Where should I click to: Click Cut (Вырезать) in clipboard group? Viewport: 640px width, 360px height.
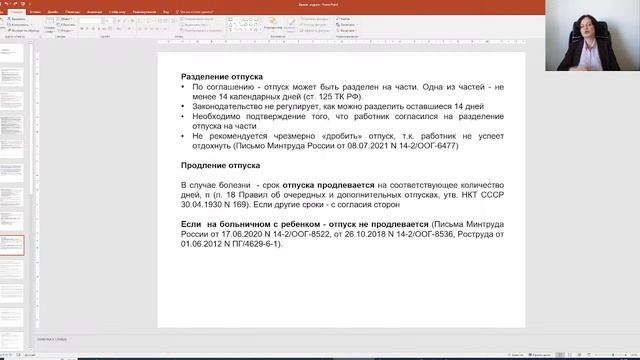click(x=17, y=19)
